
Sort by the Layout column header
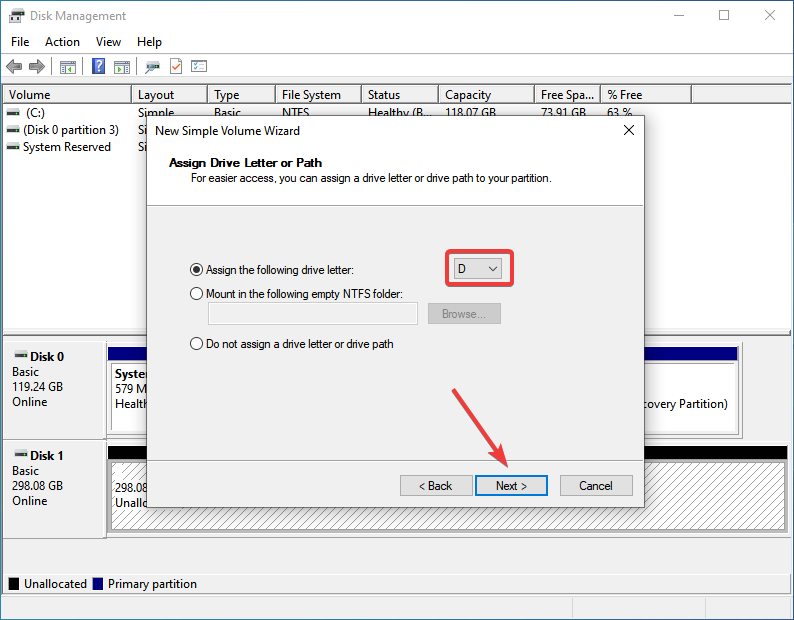point(170,95)
